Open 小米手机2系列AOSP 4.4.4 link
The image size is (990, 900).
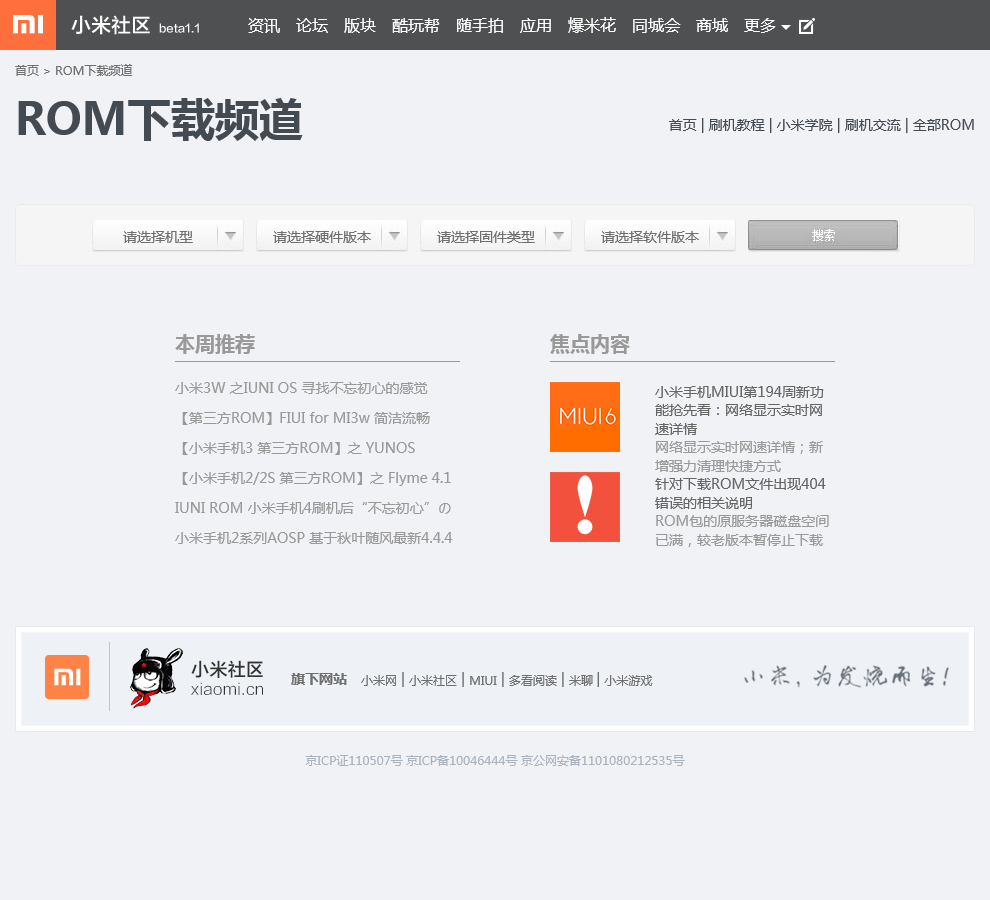click(314, 538)
